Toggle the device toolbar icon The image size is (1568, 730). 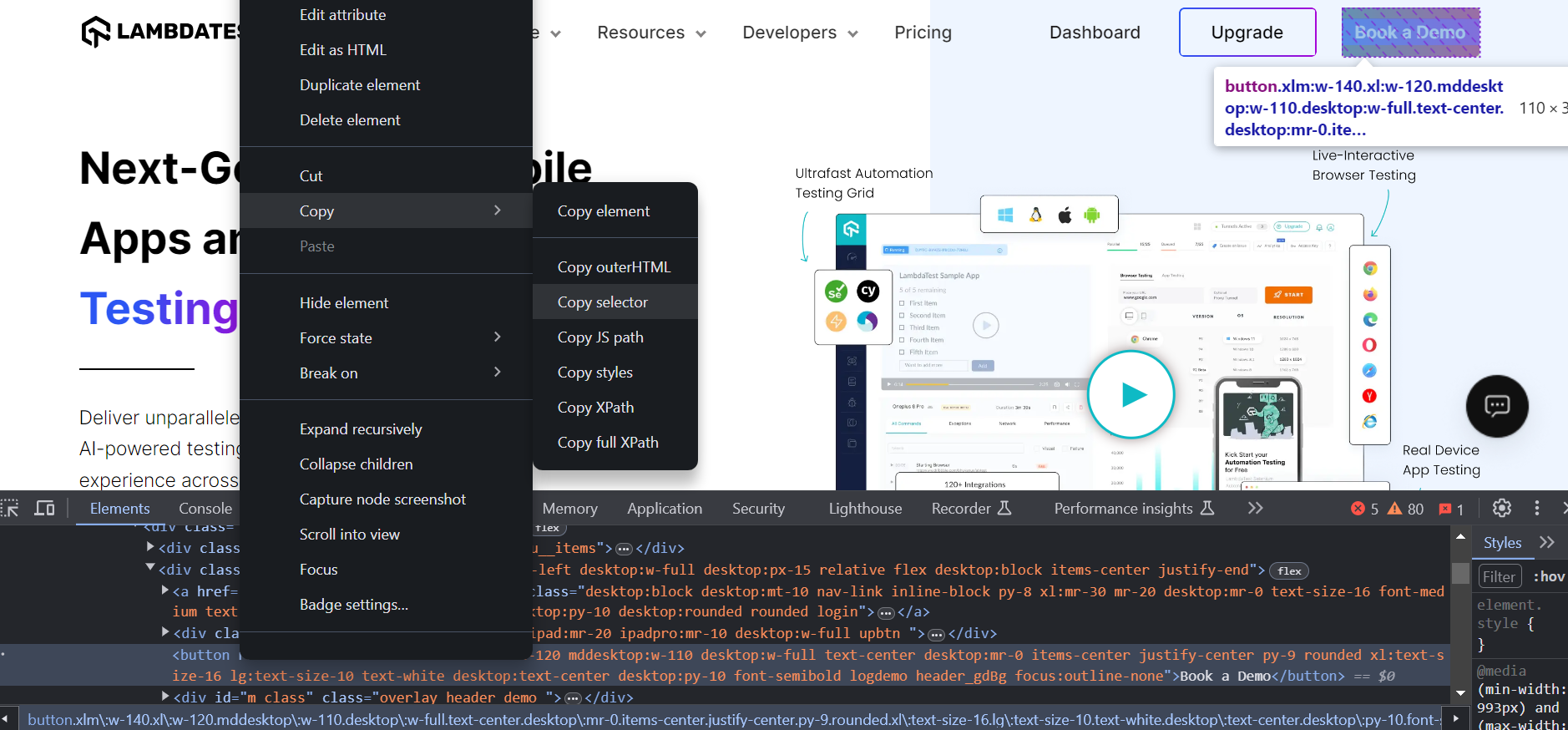(44, 508)
